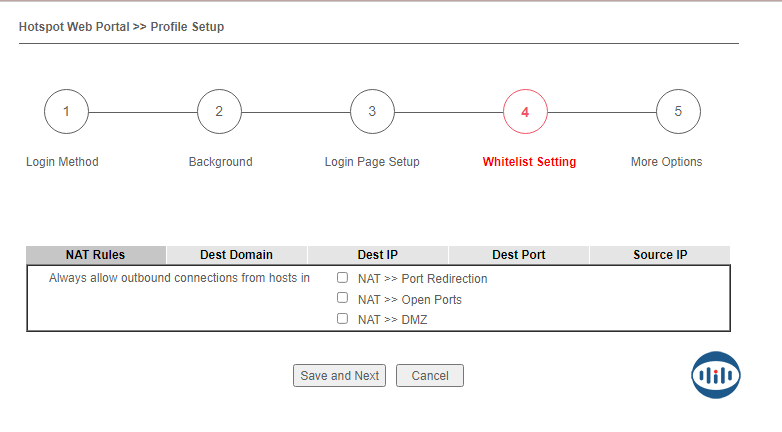Screen dimensions: 782x432
Task: Click the step 1 circle
Action: click(x=66, y=112)
